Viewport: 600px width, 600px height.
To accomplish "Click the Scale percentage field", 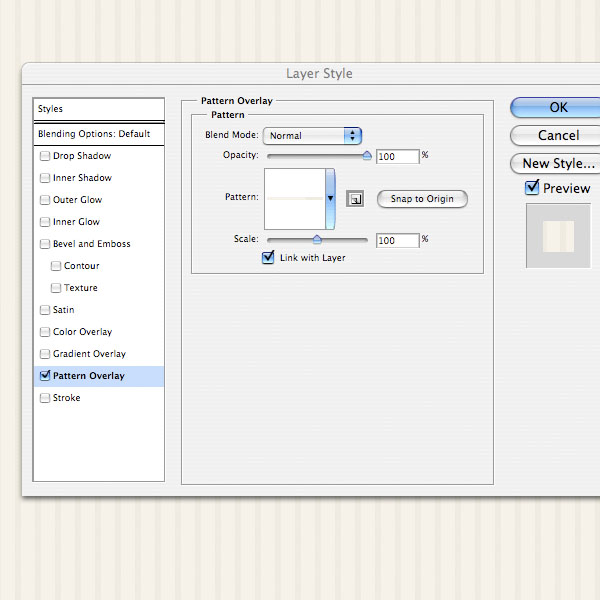I will coord(398,241).
